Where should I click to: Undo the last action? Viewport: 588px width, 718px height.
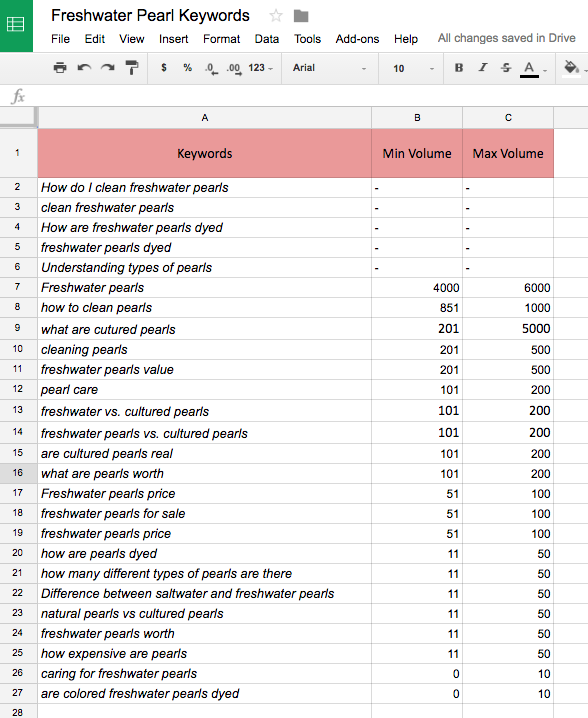click(84, 68)
